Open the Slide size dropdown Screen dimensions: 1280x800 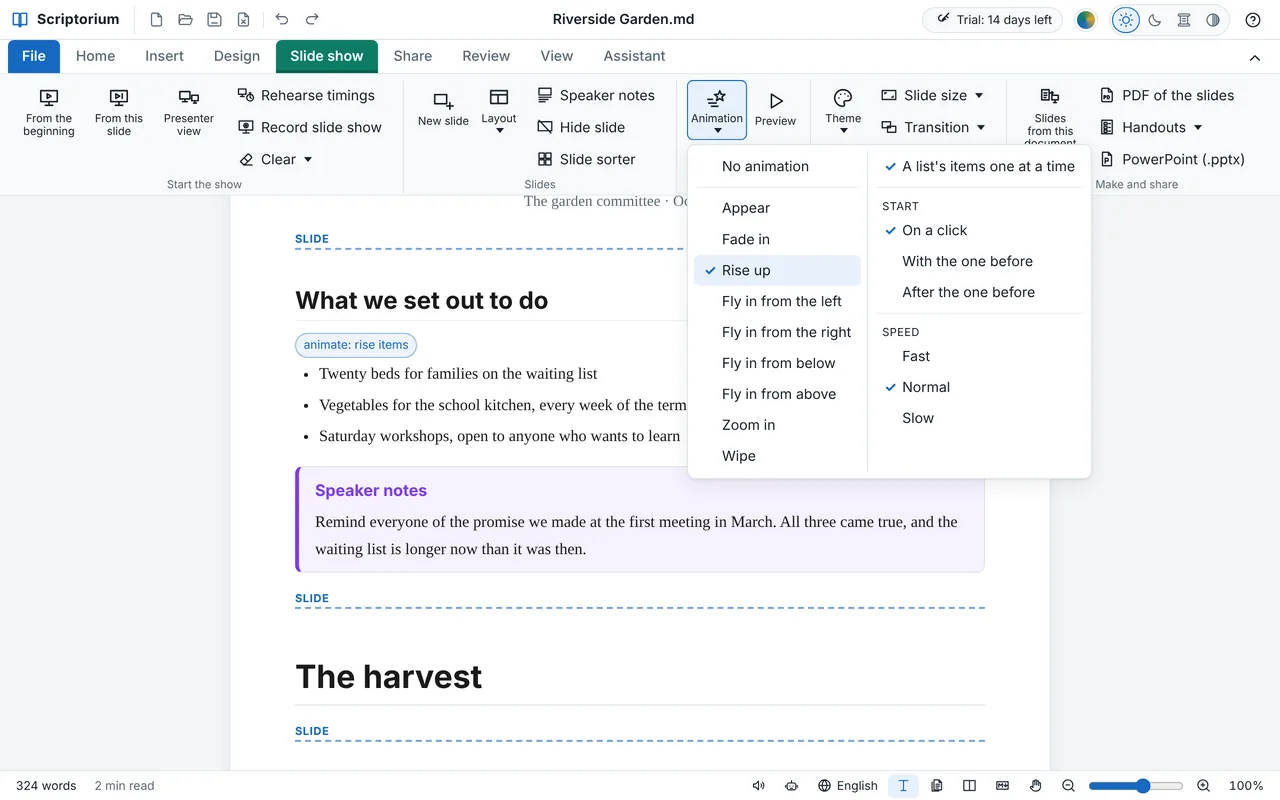pos(932,95)
